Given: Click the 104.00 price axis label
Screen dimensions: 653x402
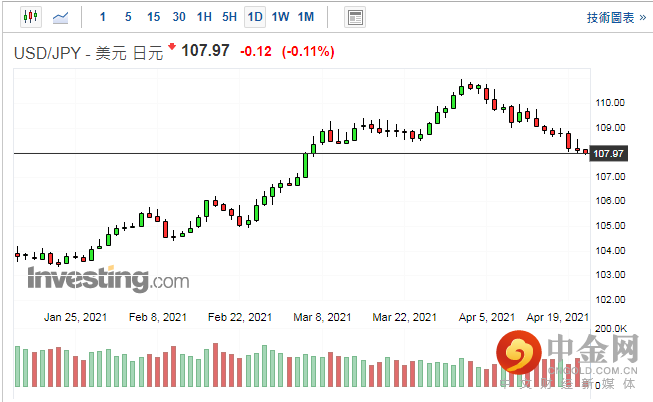Looking at the screenshot, I should tap(610, 251).
